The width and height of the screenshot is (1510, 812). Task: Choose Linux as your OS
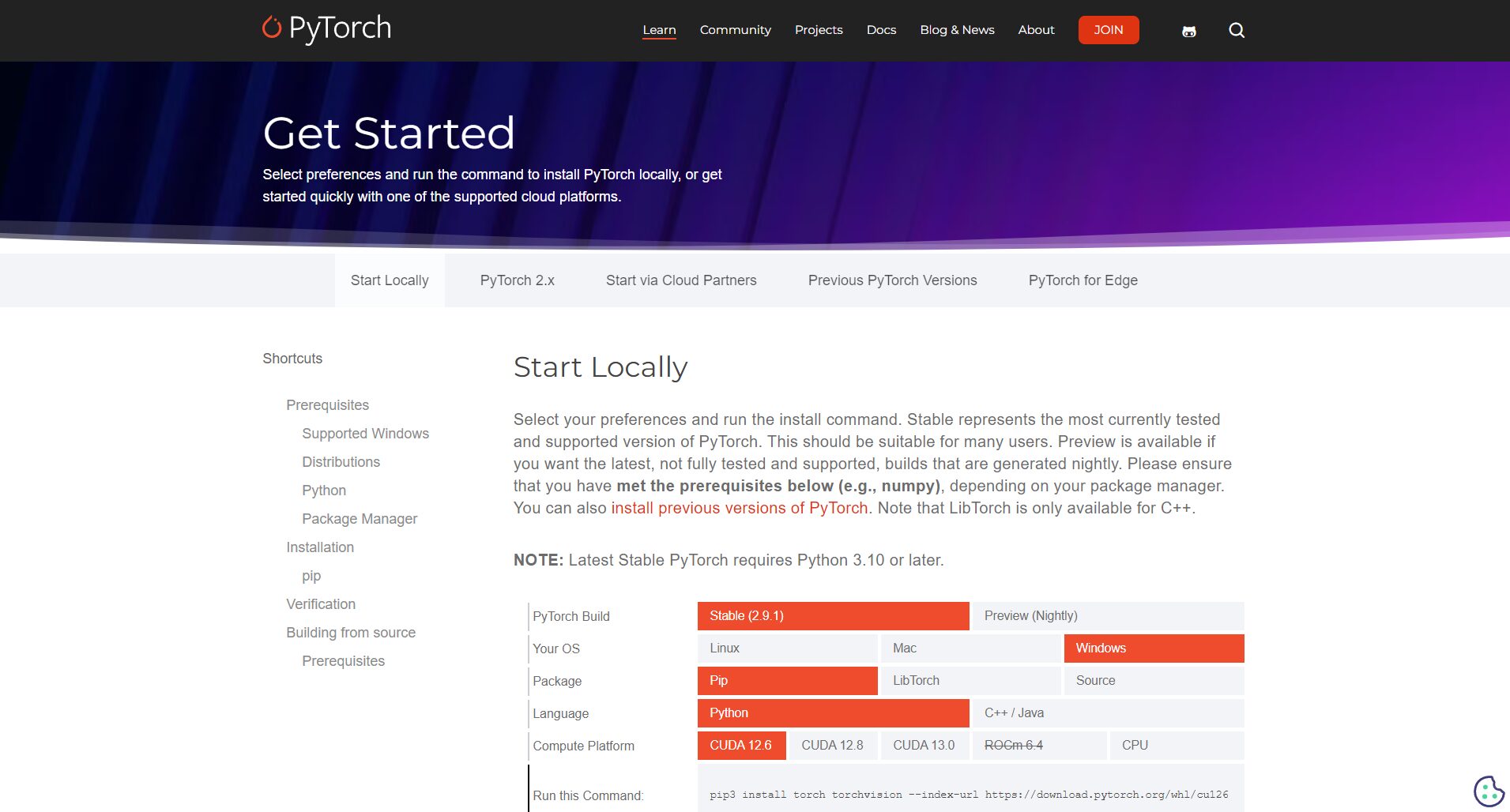click(787, 648)
